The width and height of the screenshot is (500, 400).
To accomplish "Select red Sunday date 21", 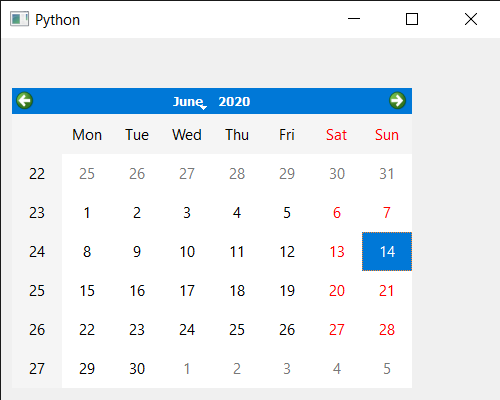I will (x=387, y=291).
